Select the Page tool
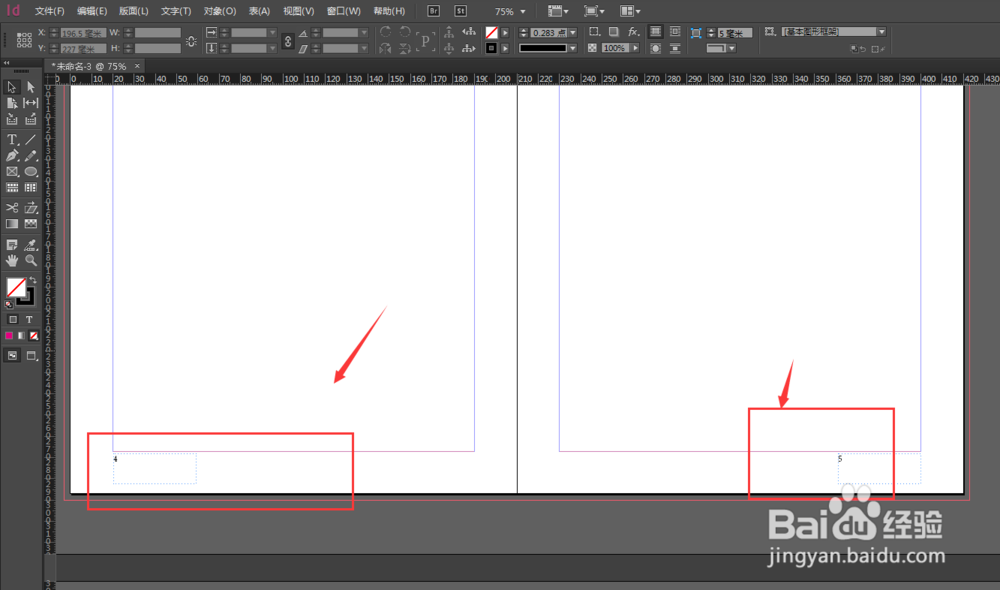 [x=11, y=103]
